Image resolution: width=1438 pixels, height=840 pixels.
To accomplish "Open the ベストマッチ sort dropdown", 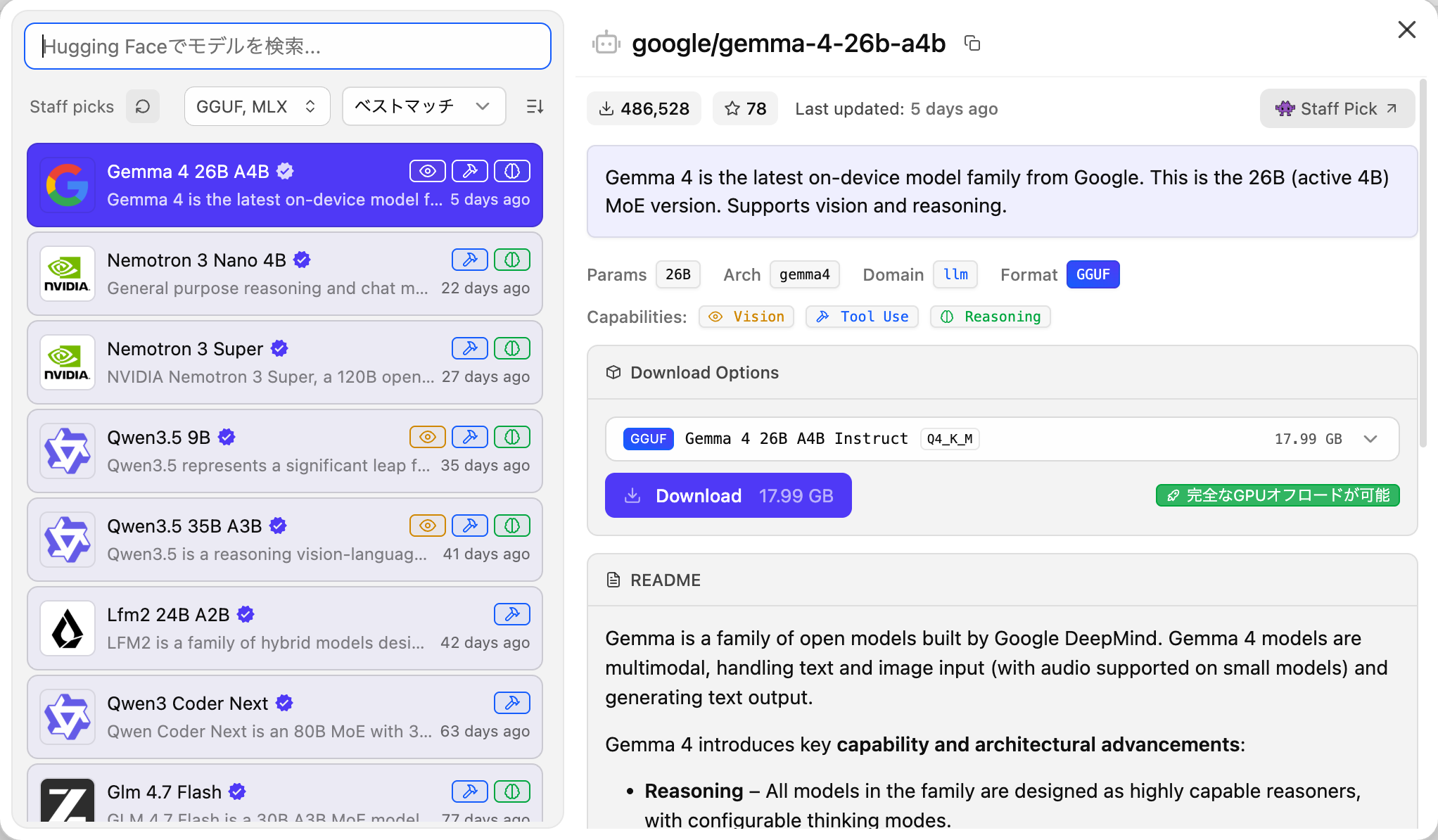I will pyautogui.click(x=424, y=106).
